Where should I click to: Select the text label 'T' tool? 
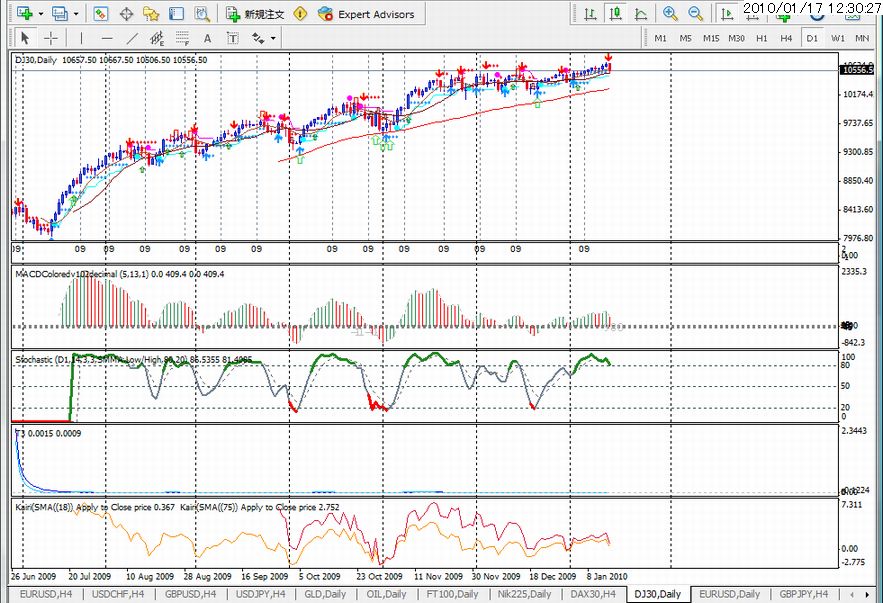click(233, 38)
